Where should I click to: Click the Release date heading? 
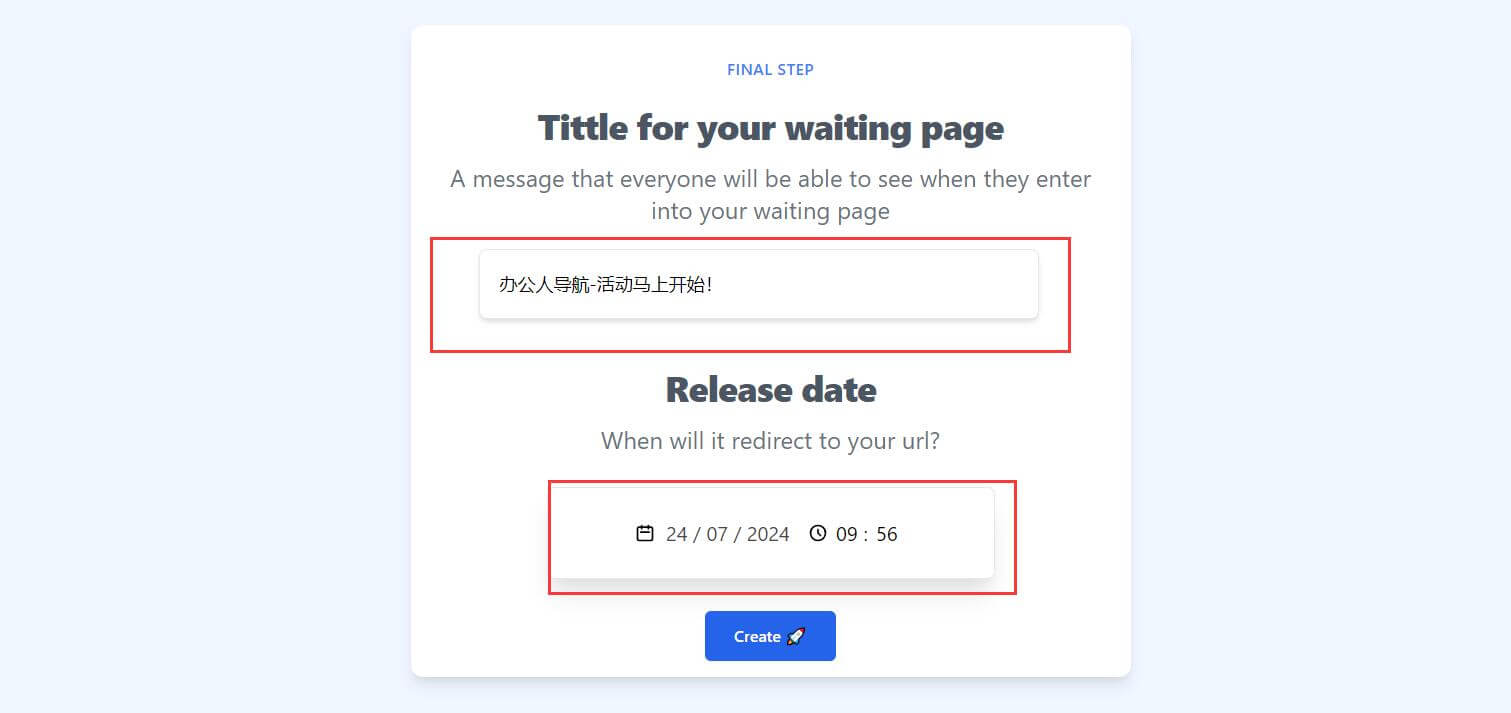pos(770,390)
